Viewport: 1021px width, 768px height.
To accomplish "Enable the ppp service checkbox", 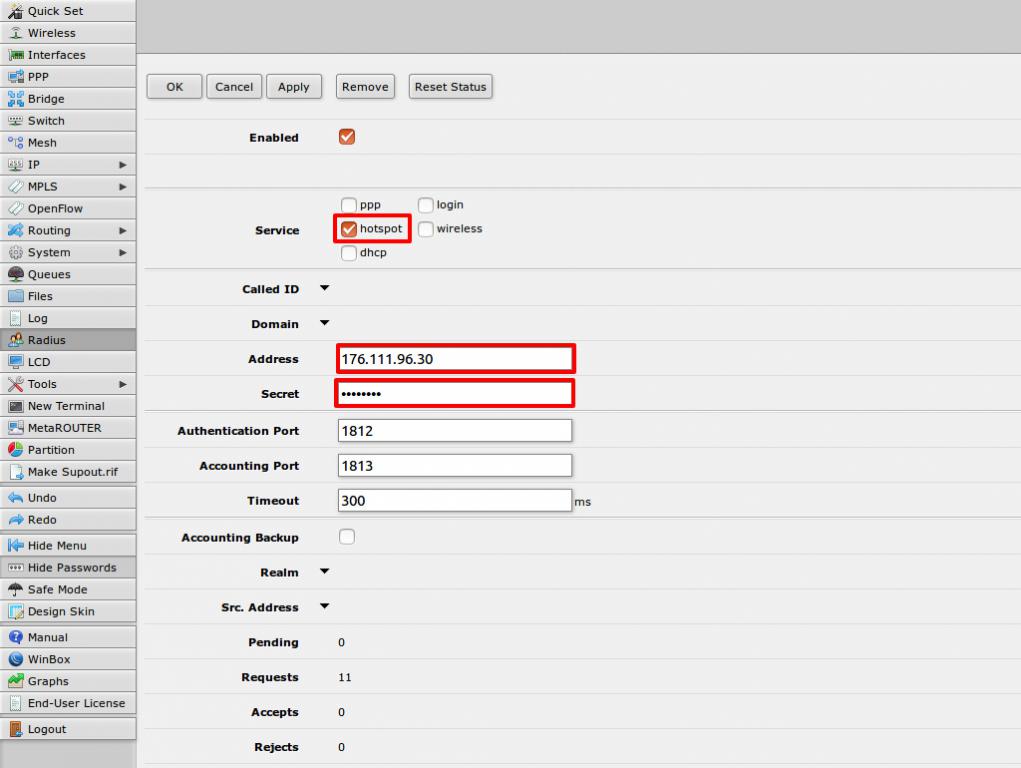I will point(348,204).
